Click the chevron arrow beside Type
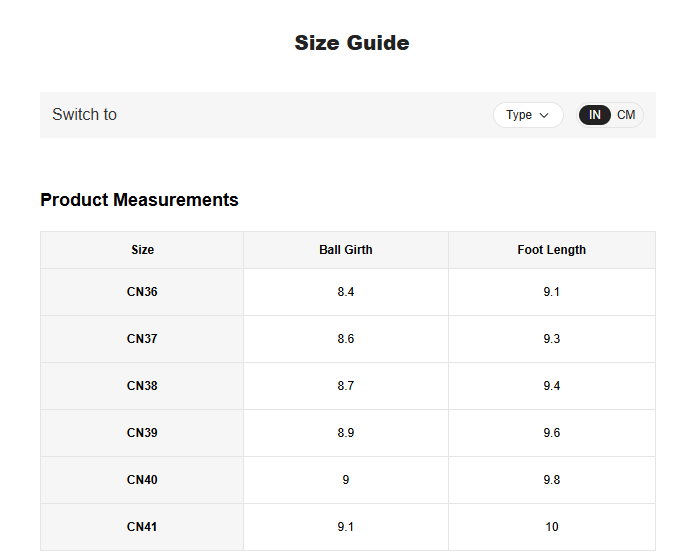The height and width of the screenshot is (554, 682). (x=544, y=115)
